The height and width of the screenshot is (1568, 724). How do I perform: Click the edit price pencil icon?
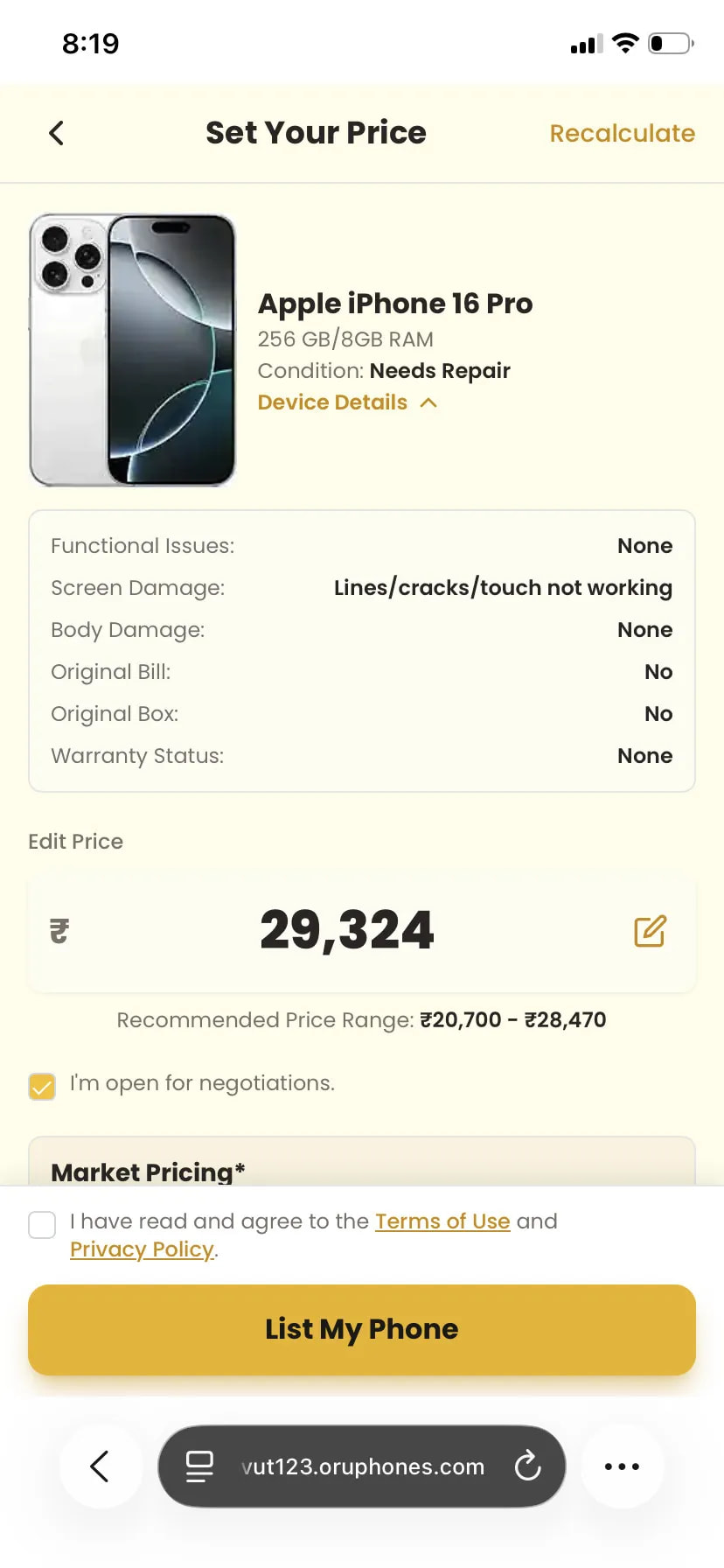tap(650, 931)
